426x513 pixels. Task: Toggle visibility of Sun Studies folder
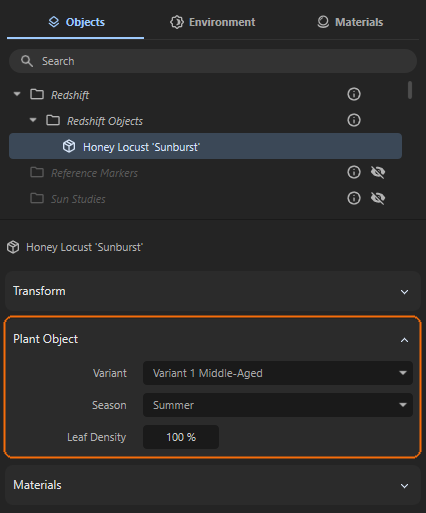pyautogui.click(x=378, y=198)
